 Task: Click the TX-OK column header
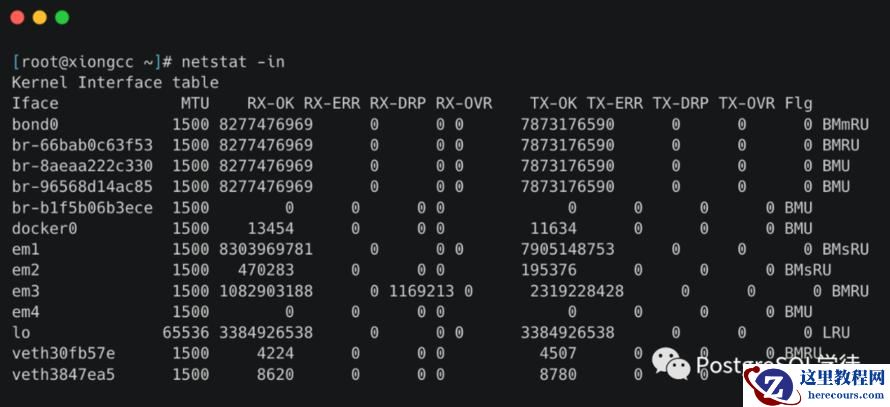(x=554, y=103)
